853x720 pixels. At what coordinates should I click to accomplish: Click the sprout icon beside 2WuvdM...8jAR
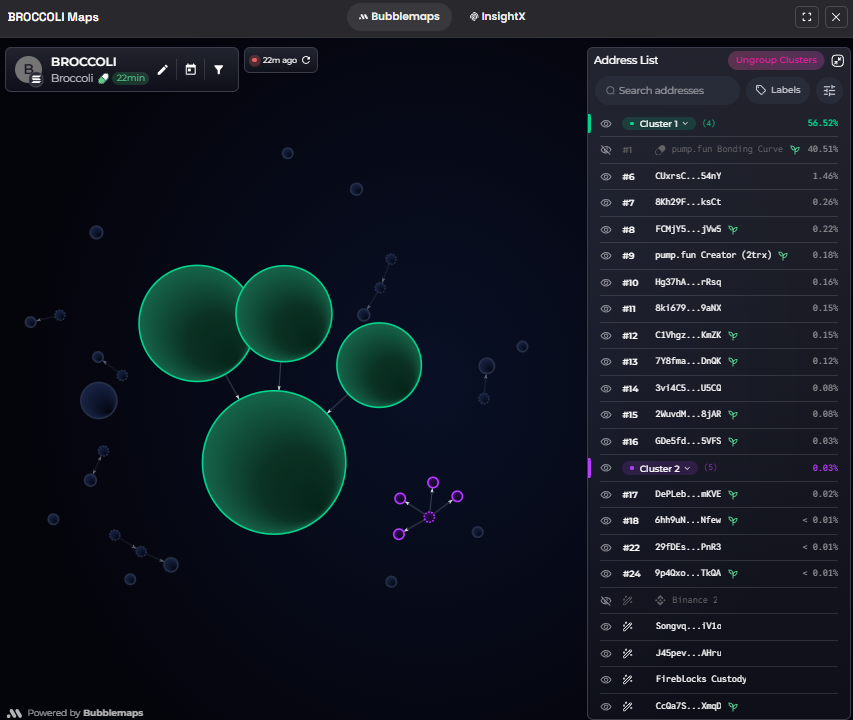733,415
